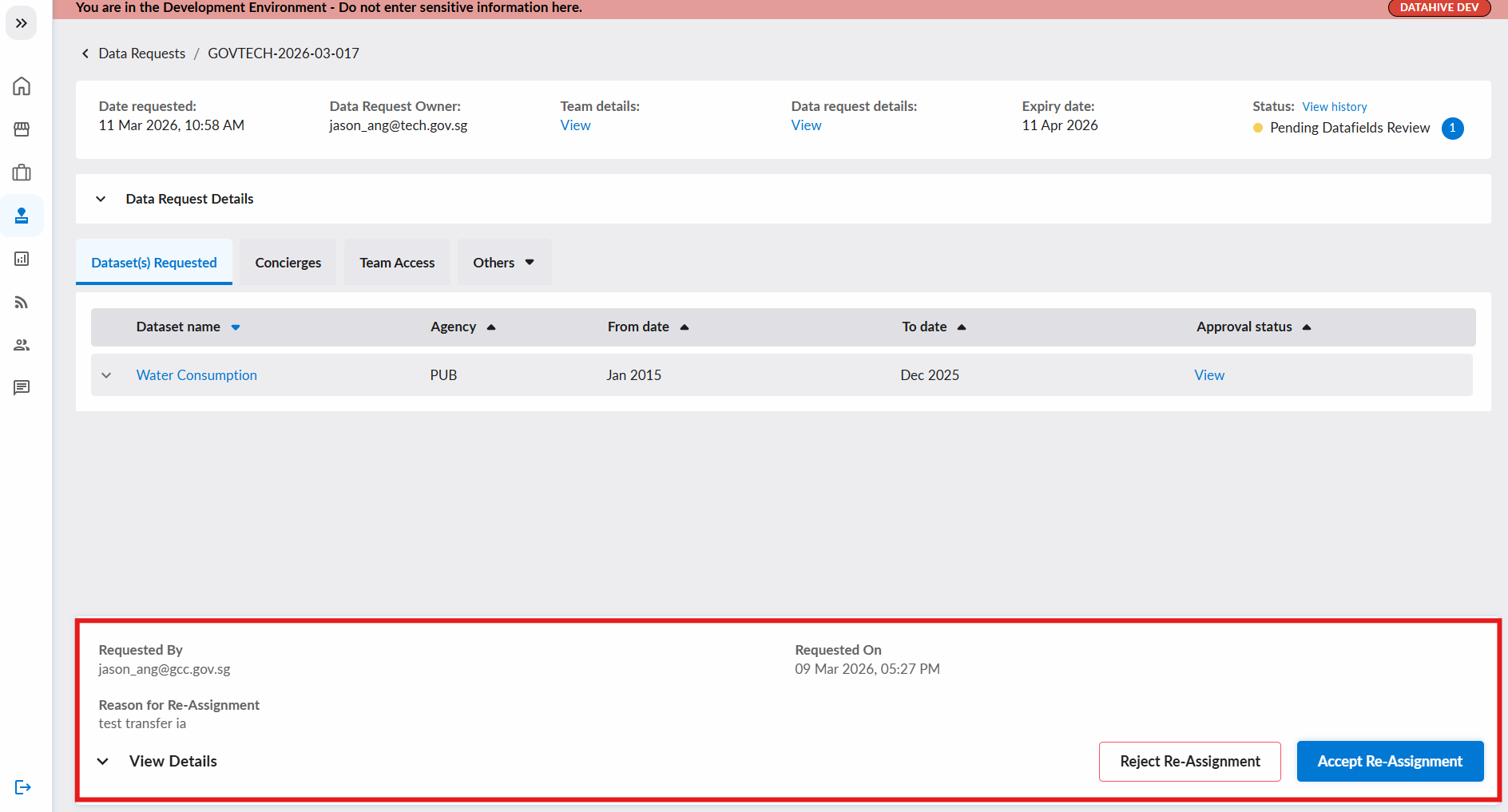Click the PUB agency cell

443,375
